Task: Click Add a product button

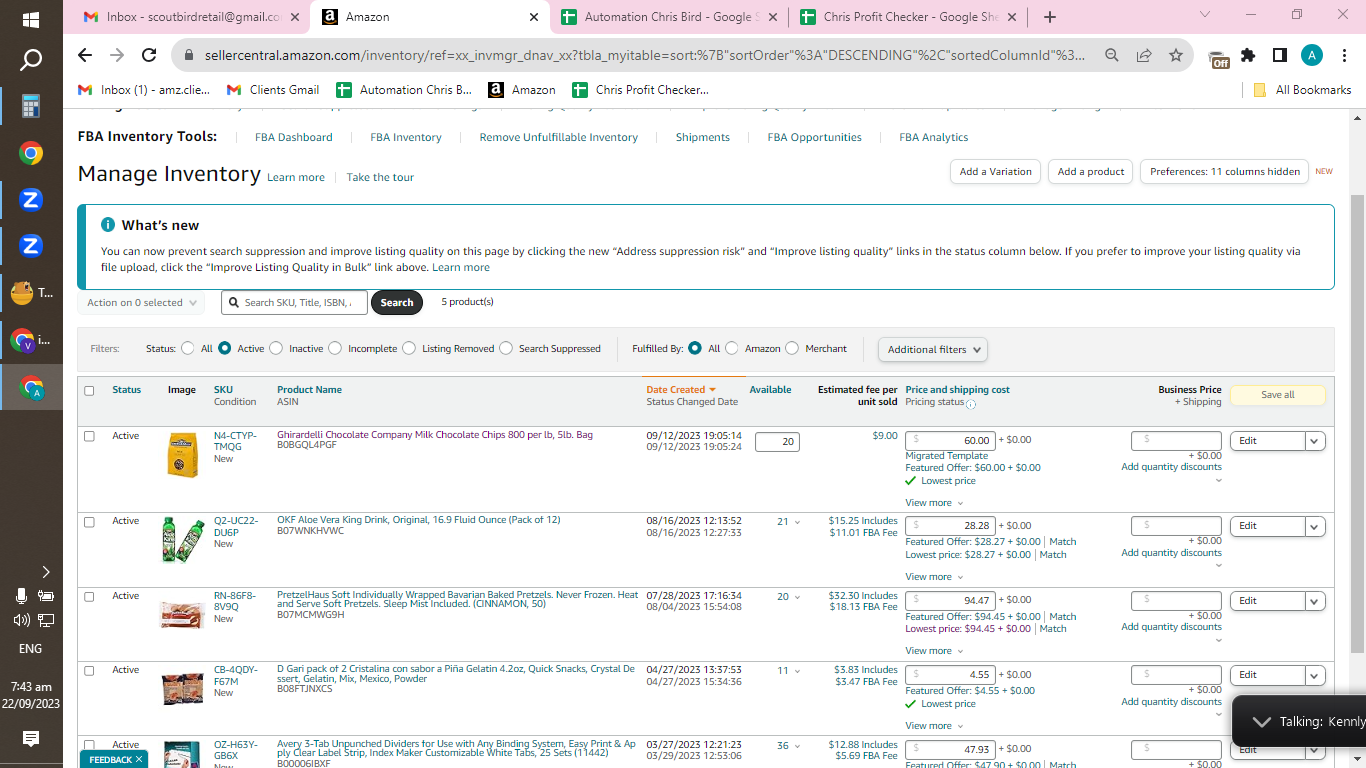Action: coord(1091,172)
